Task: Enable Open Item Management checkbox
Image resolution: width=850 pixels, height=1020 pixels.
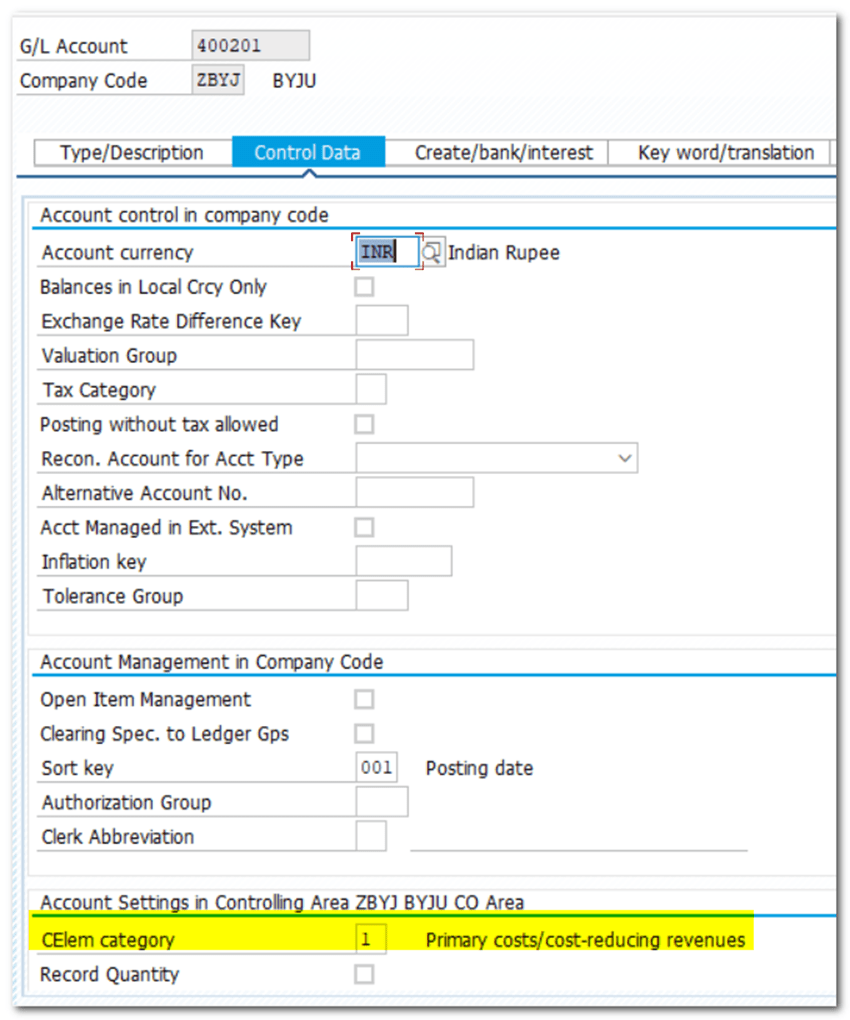Action: pos(365,700)
